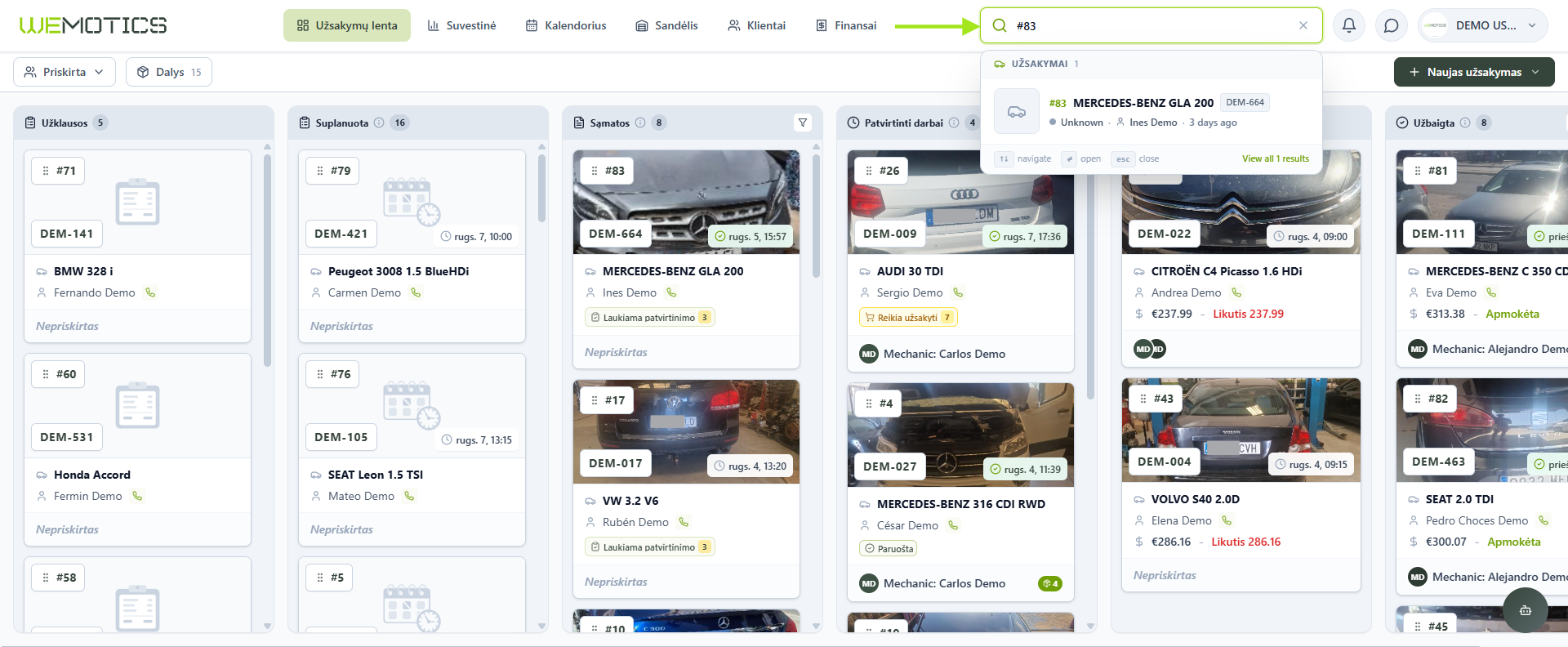Call Elena Demo via phone icon

coord(1227,520)
